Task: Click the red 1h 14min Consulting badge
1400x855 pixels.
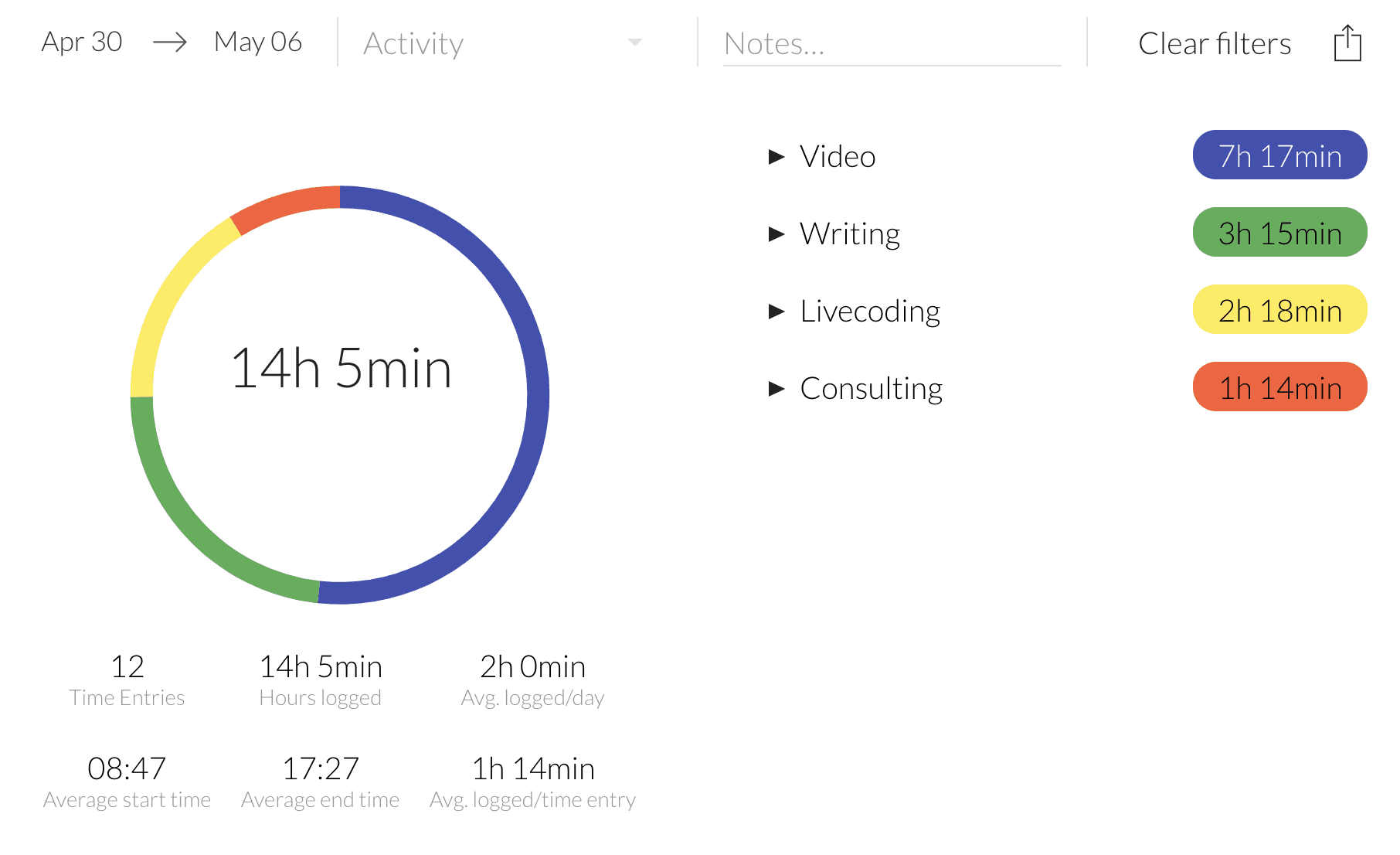Action: [1279, 387]
